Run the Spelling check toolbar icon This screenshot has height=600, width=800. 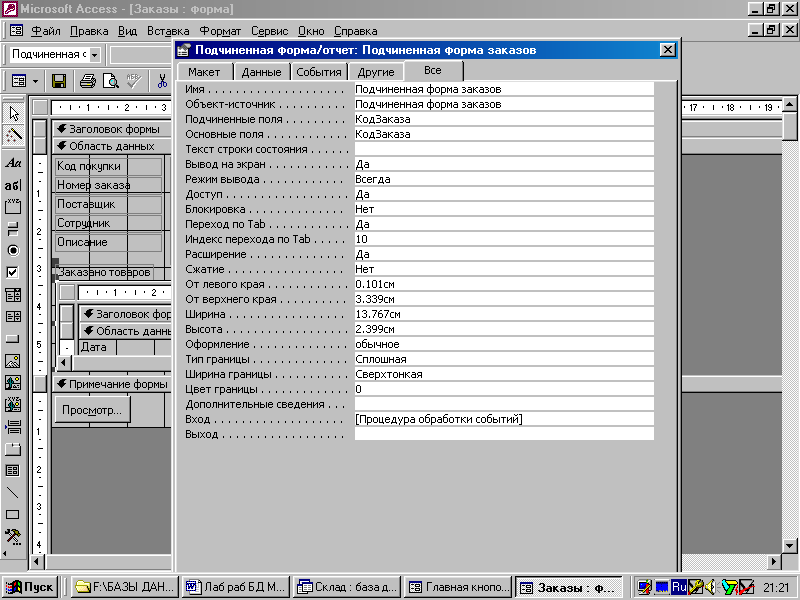pyautogui.click(x=134, y=81)
